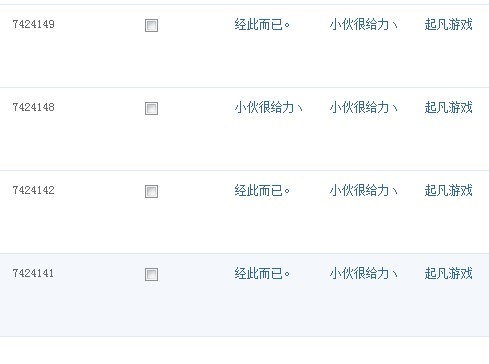Open 经此而已。 link in row 7424141
Viewport: 489px width, 364px height.
(x=262, y=273)
